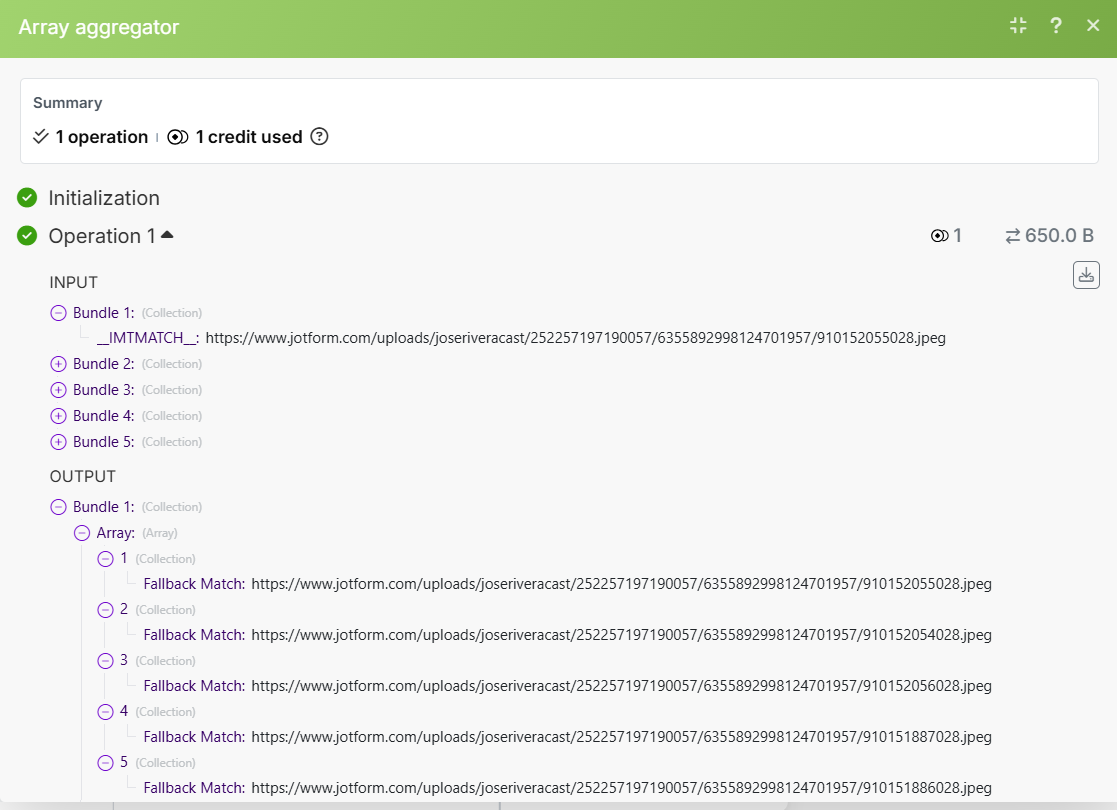1117x810 pixels.
Task: Close the Array aggregator panel
Action: click(x=1093, y=26)
